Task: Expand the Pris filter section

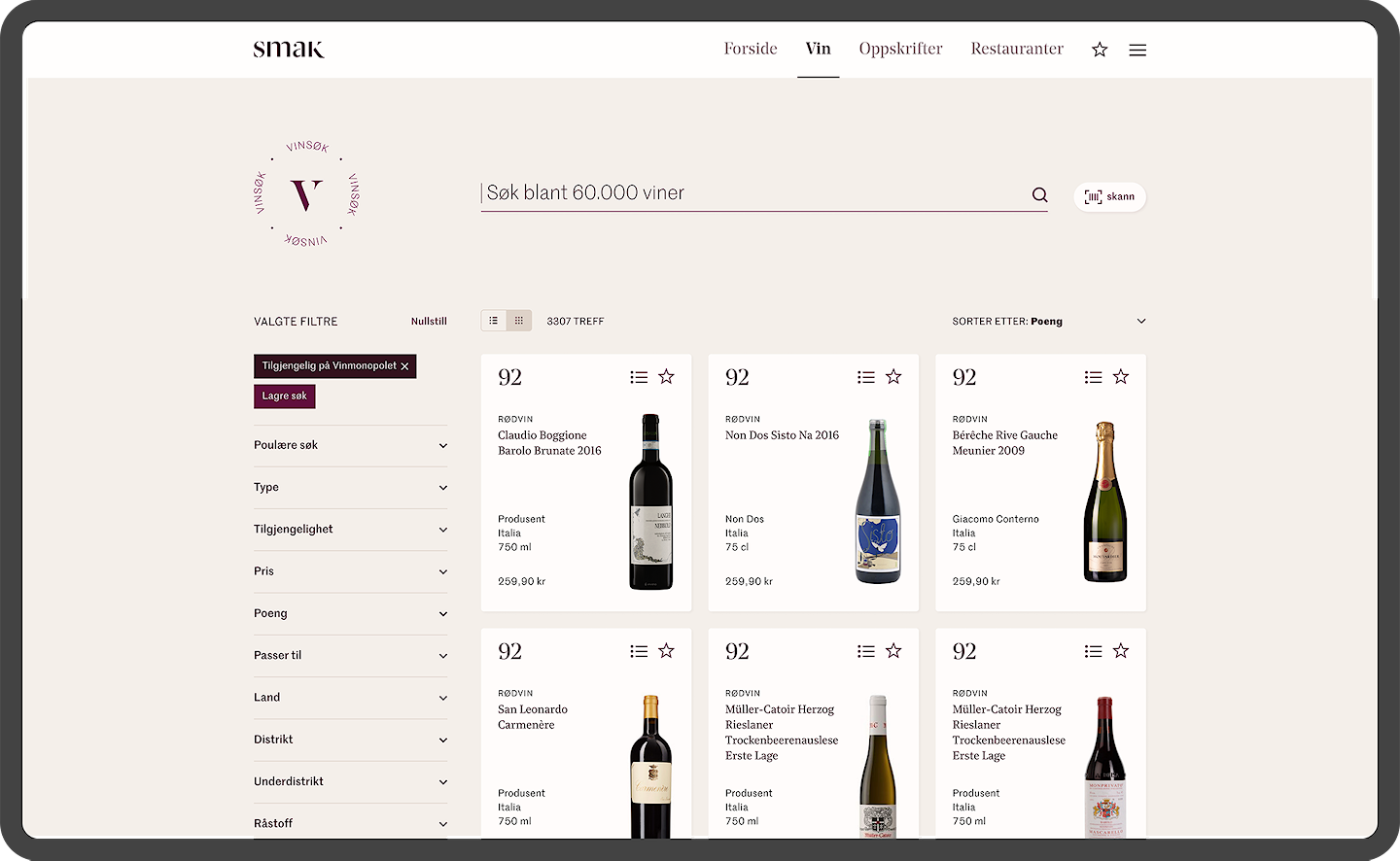Action: (x=350, y=571)
